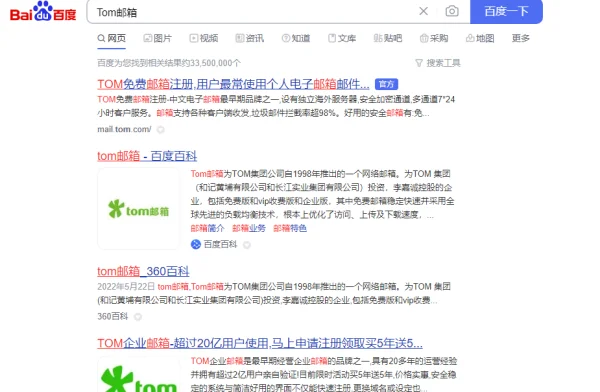Click the shield icon beside 百度百科

(x=247, y=245)
